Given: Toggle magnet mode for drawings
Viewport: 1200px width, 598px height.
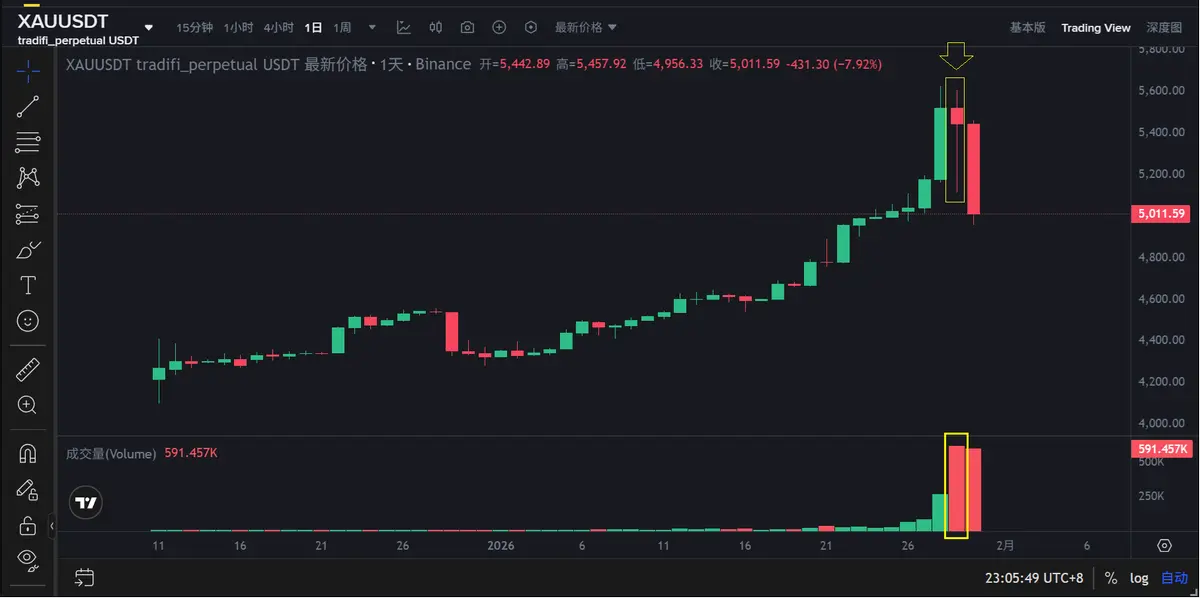Looking at the screenshot, I should (28, 453).
